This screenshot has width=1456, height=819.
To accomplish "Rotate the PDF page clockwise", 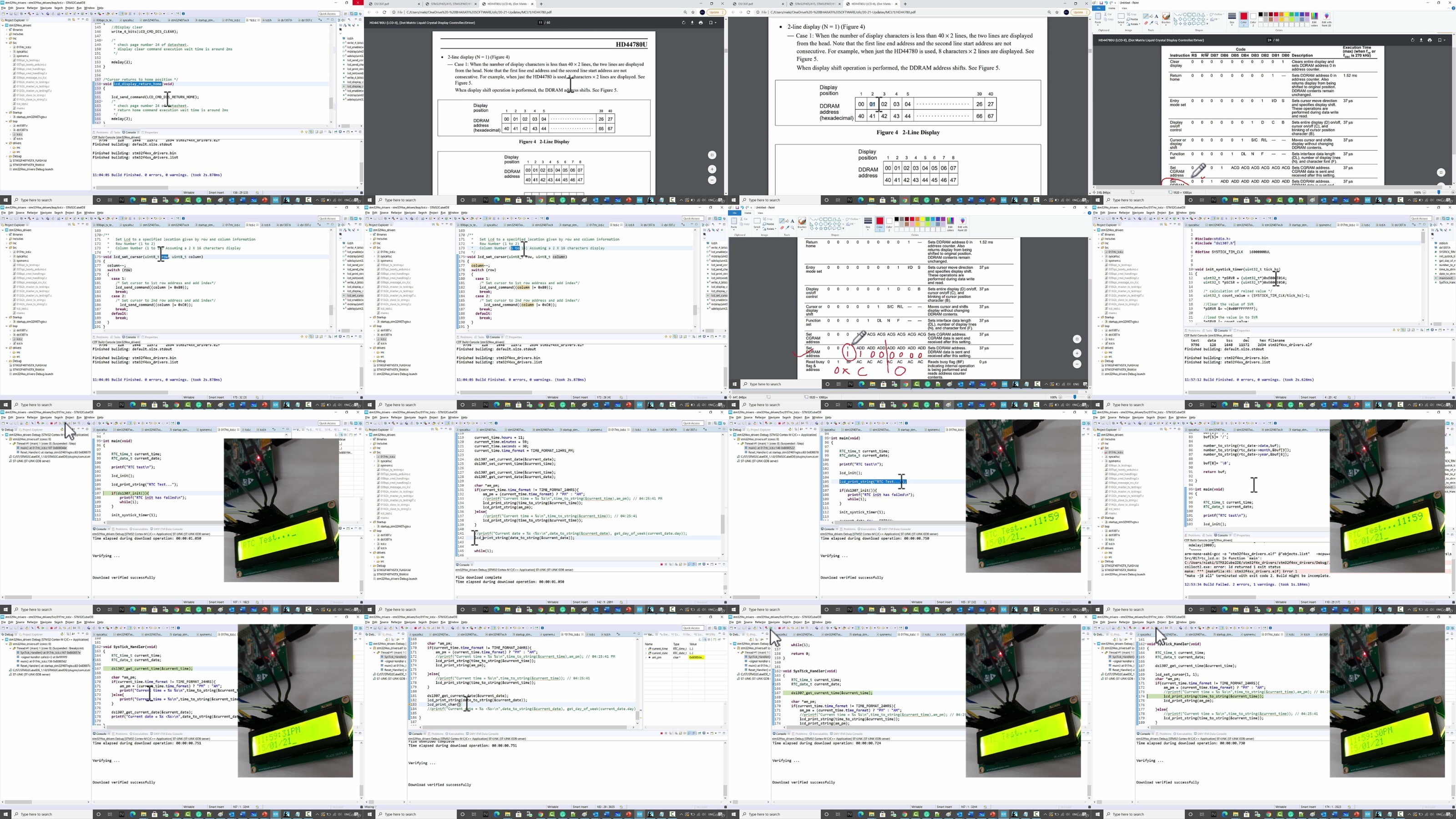I will 684,23.
